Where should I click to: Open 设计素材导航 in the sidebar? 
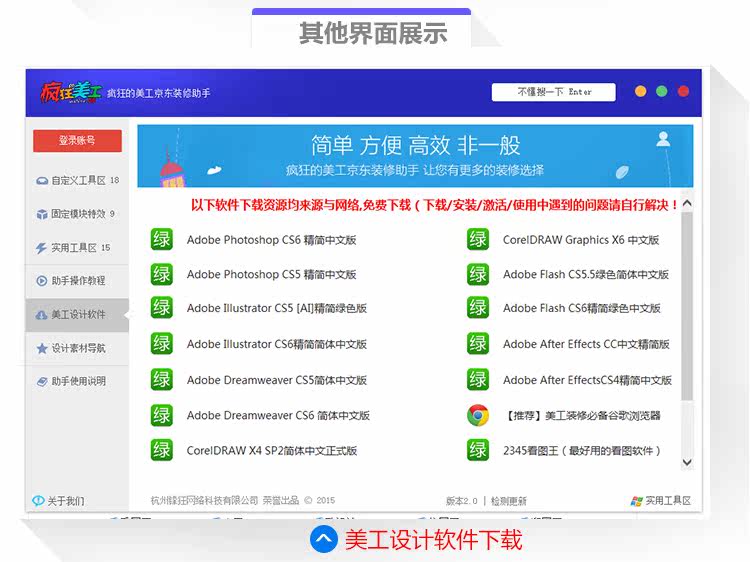pyautogui.click(x=77, y=348)
